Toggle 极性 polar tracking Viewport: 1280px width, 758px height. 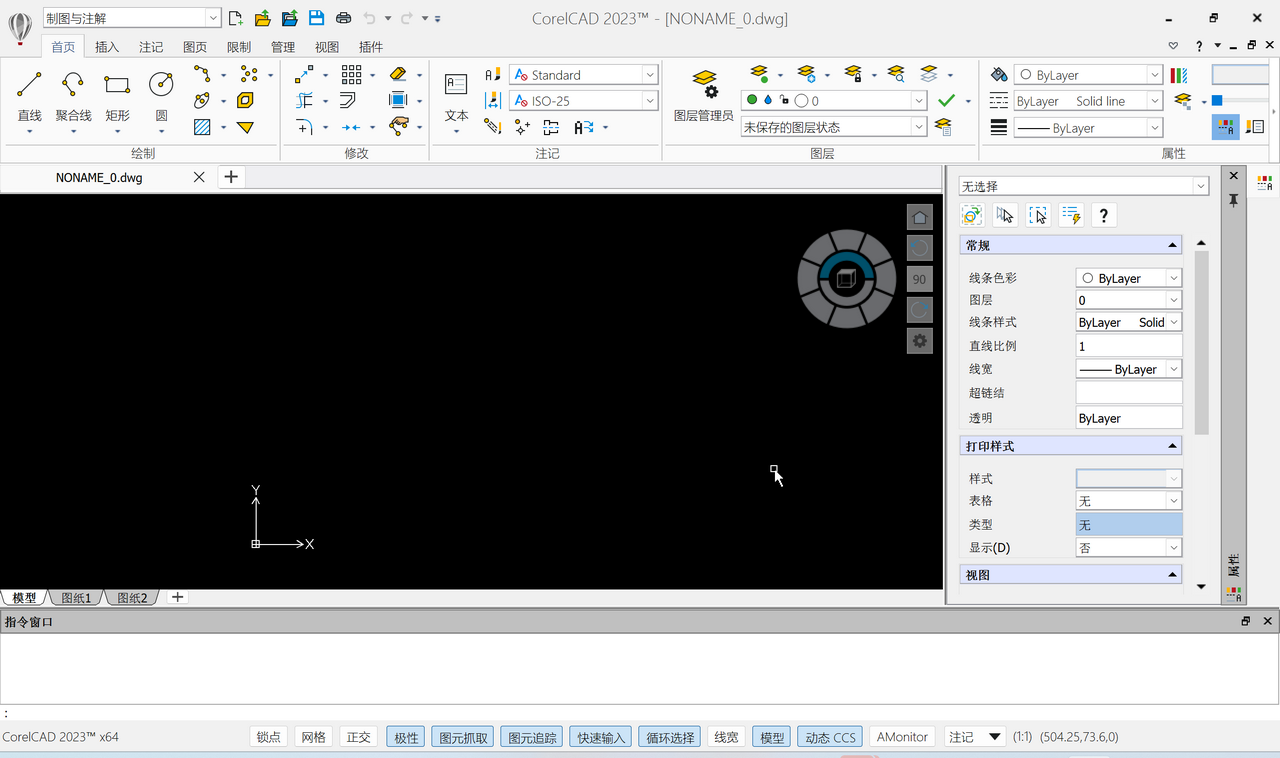point(405,737)
